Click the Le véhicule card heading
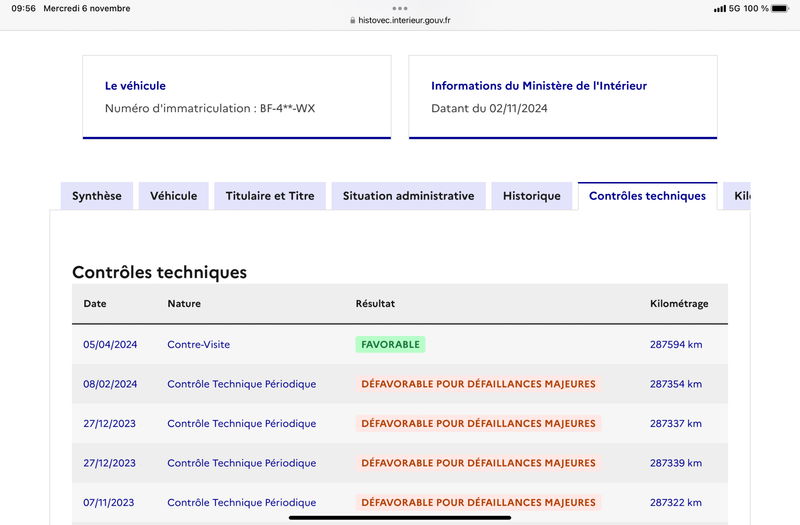 (x=135, y=86)
